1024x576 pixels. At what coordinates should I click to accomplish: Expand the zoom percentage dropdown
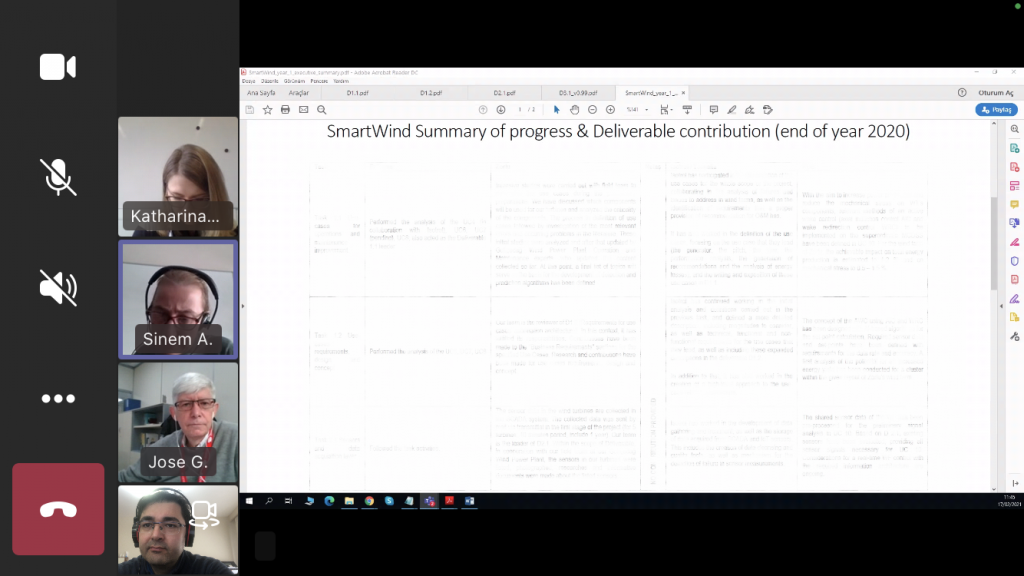(x=647, y=110)
